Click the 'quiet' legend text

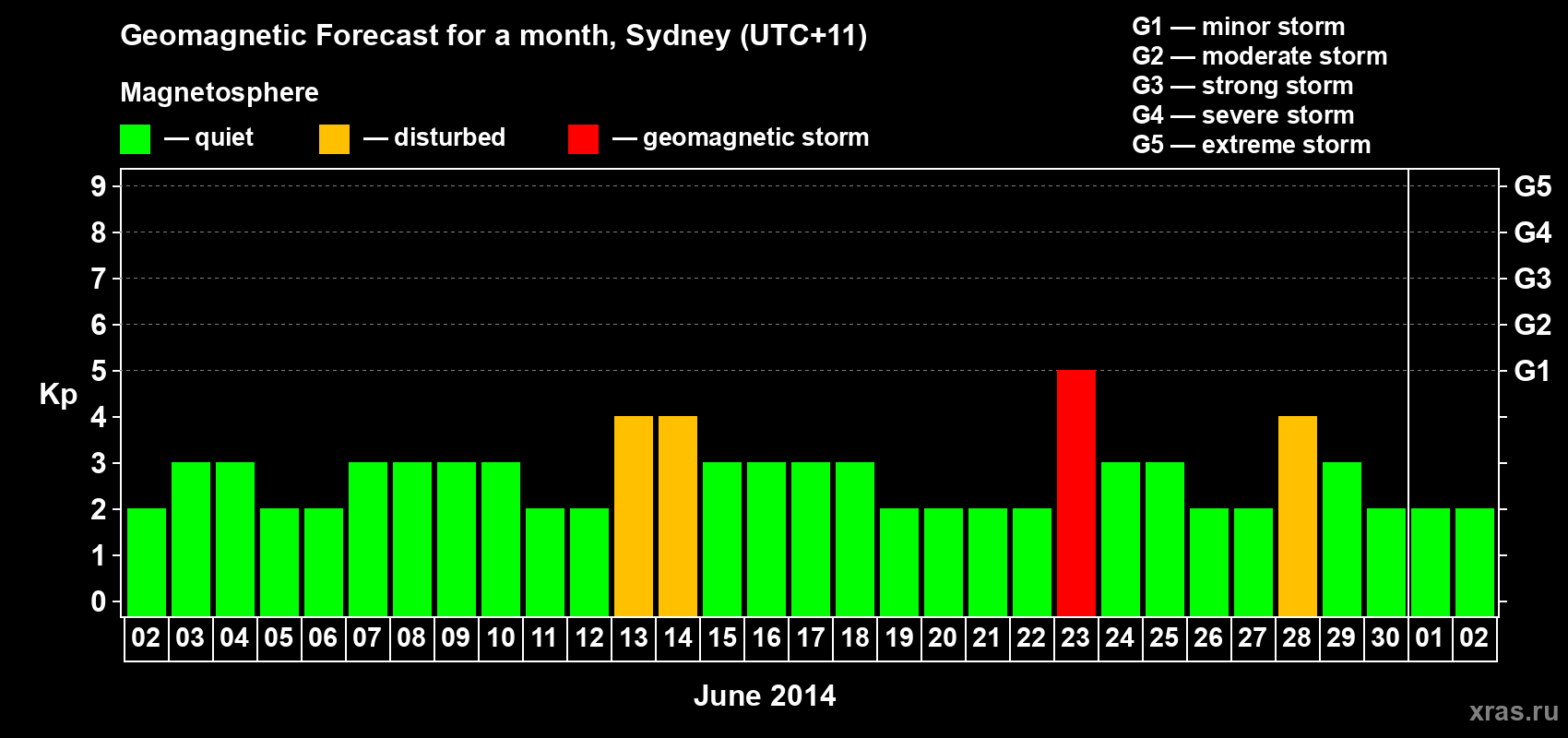click(224, 138)
